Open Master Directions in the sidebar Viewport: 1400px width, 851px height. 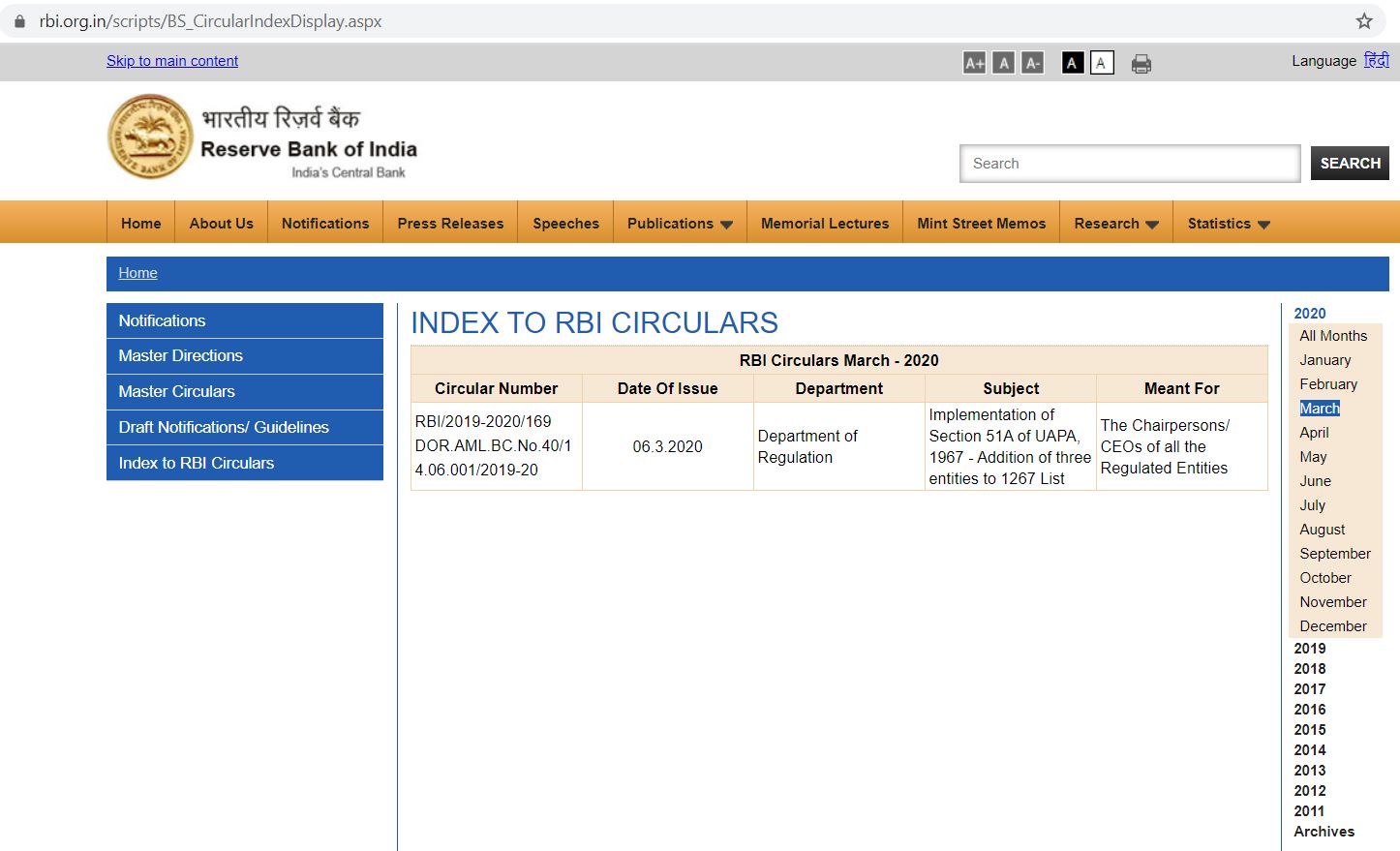coord(245,356)
